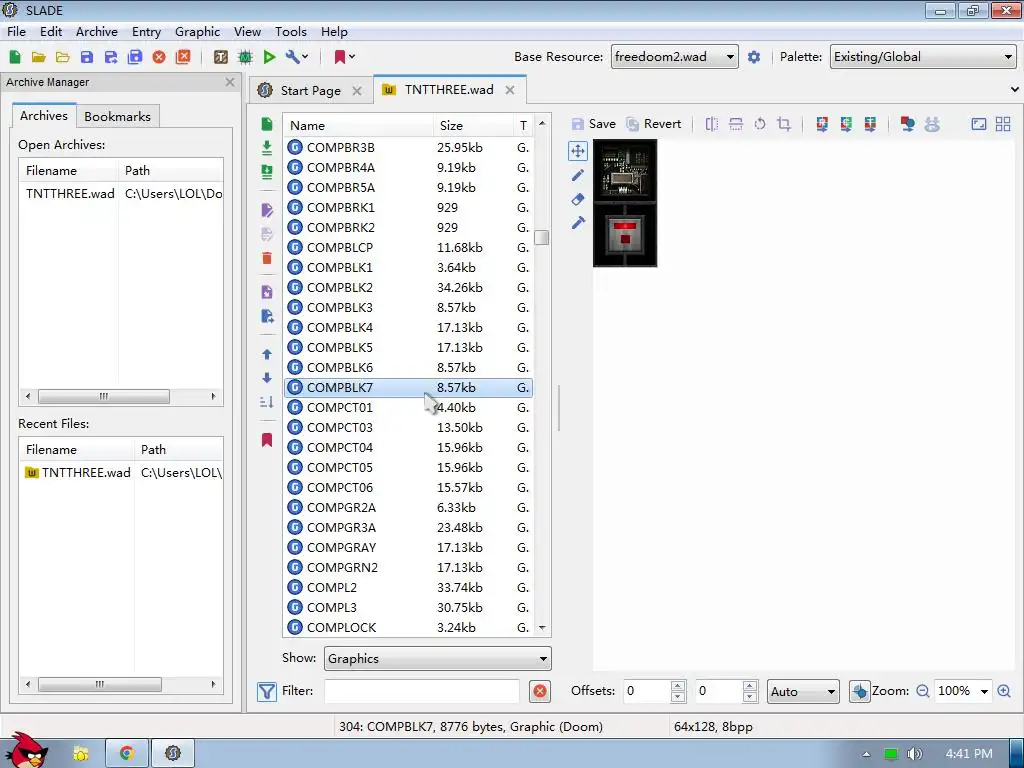Open the Show Graphics category dropdown
Image resolution: width=1024 pixels, height=768 pixels.
pos(438,658)
